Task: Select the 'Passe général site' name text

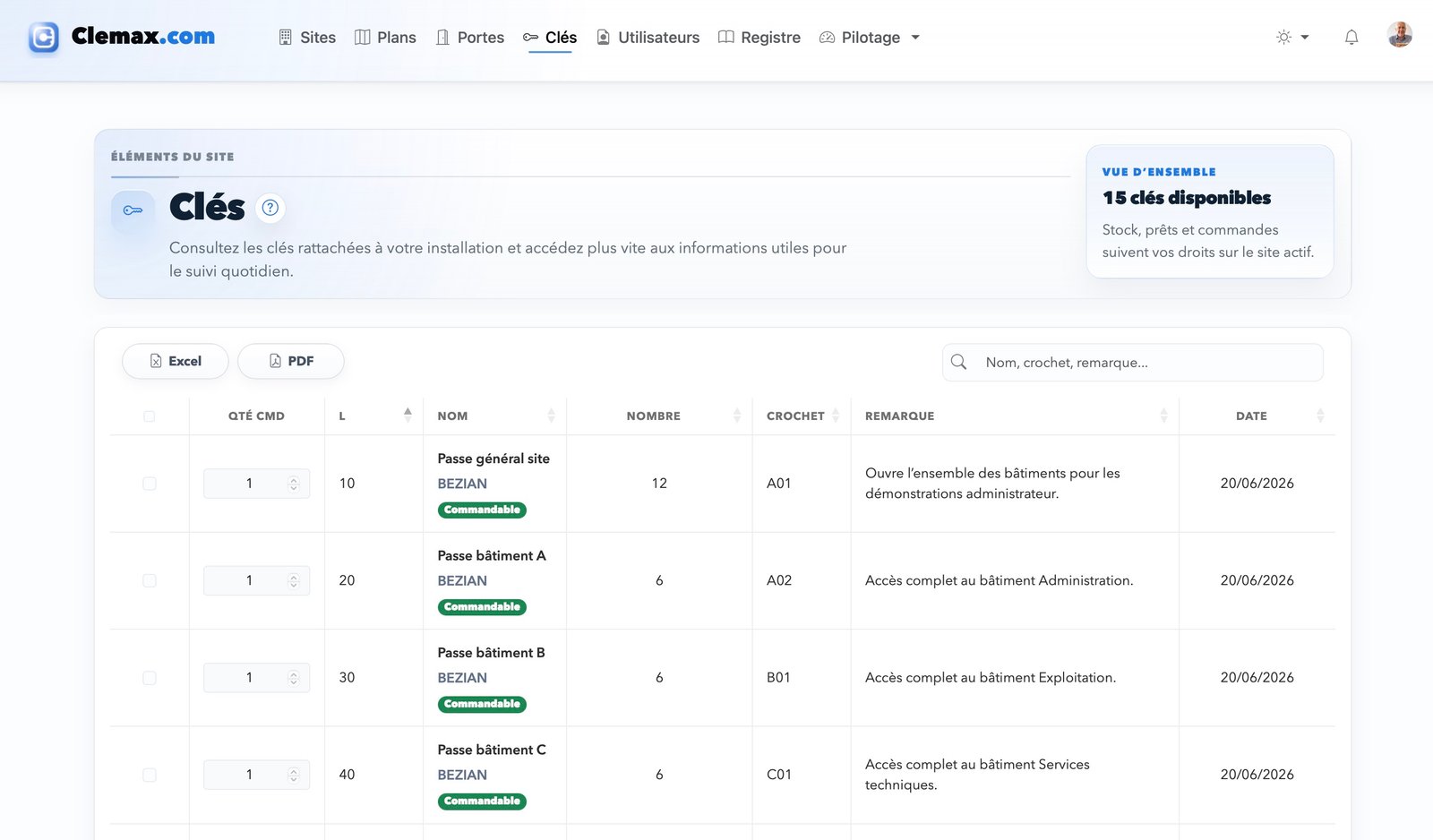Action: [493, 459]
